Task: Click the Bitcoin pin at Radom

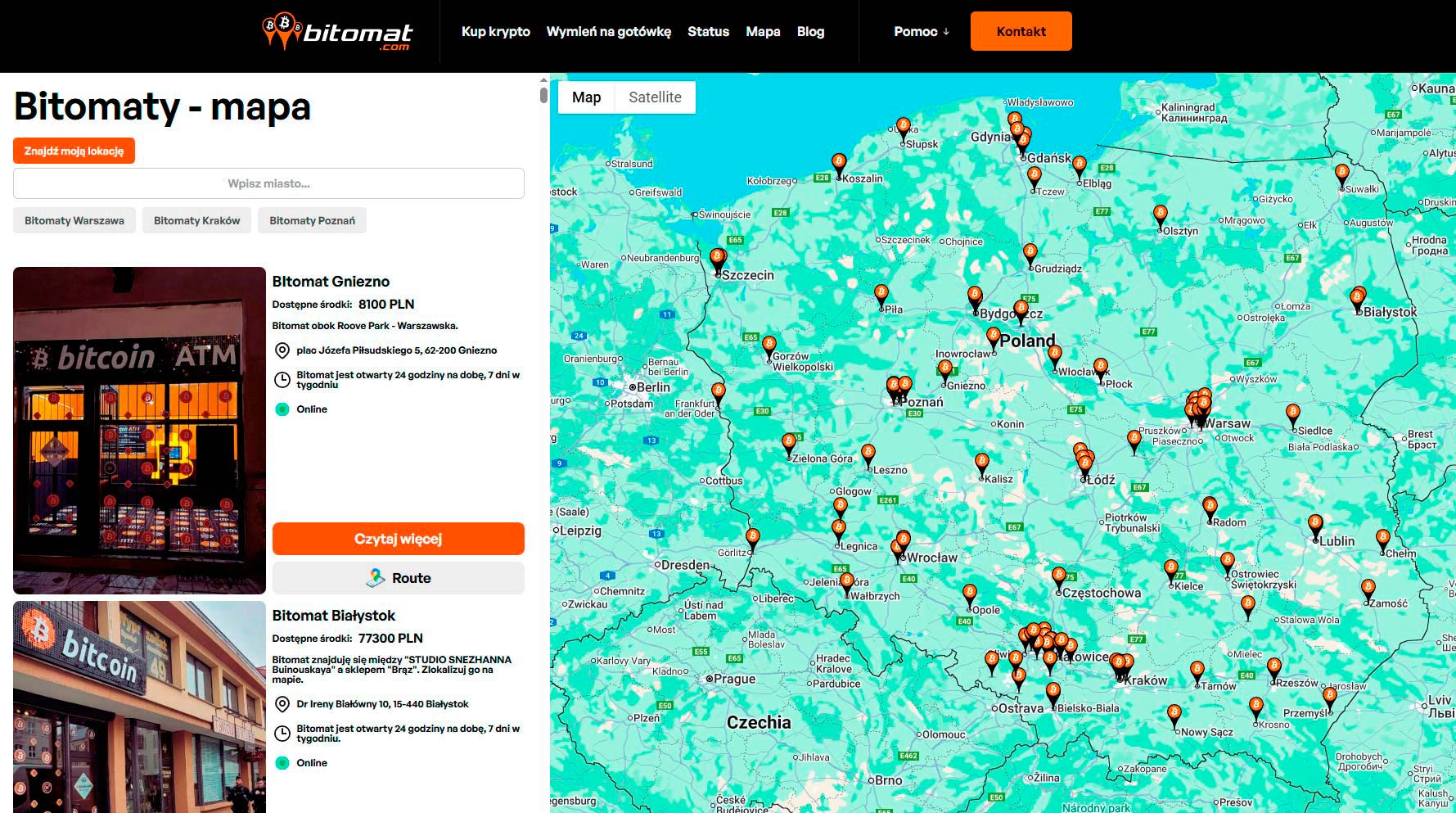Action: pos(1210,508)
